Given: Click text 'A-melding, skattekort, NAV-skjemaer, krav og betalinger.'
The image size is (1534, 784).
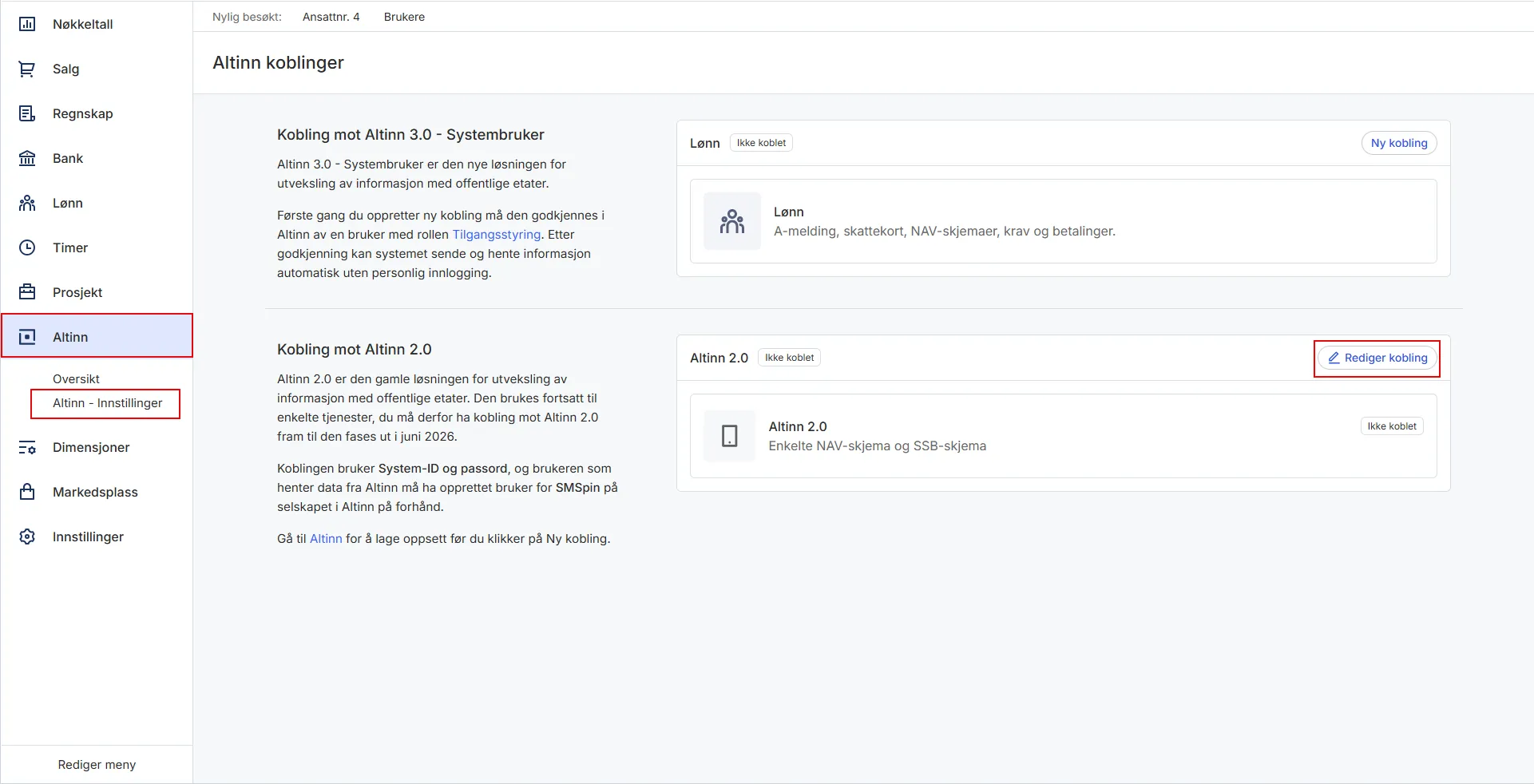Looking at the screenshot, I should coord(945,232).
